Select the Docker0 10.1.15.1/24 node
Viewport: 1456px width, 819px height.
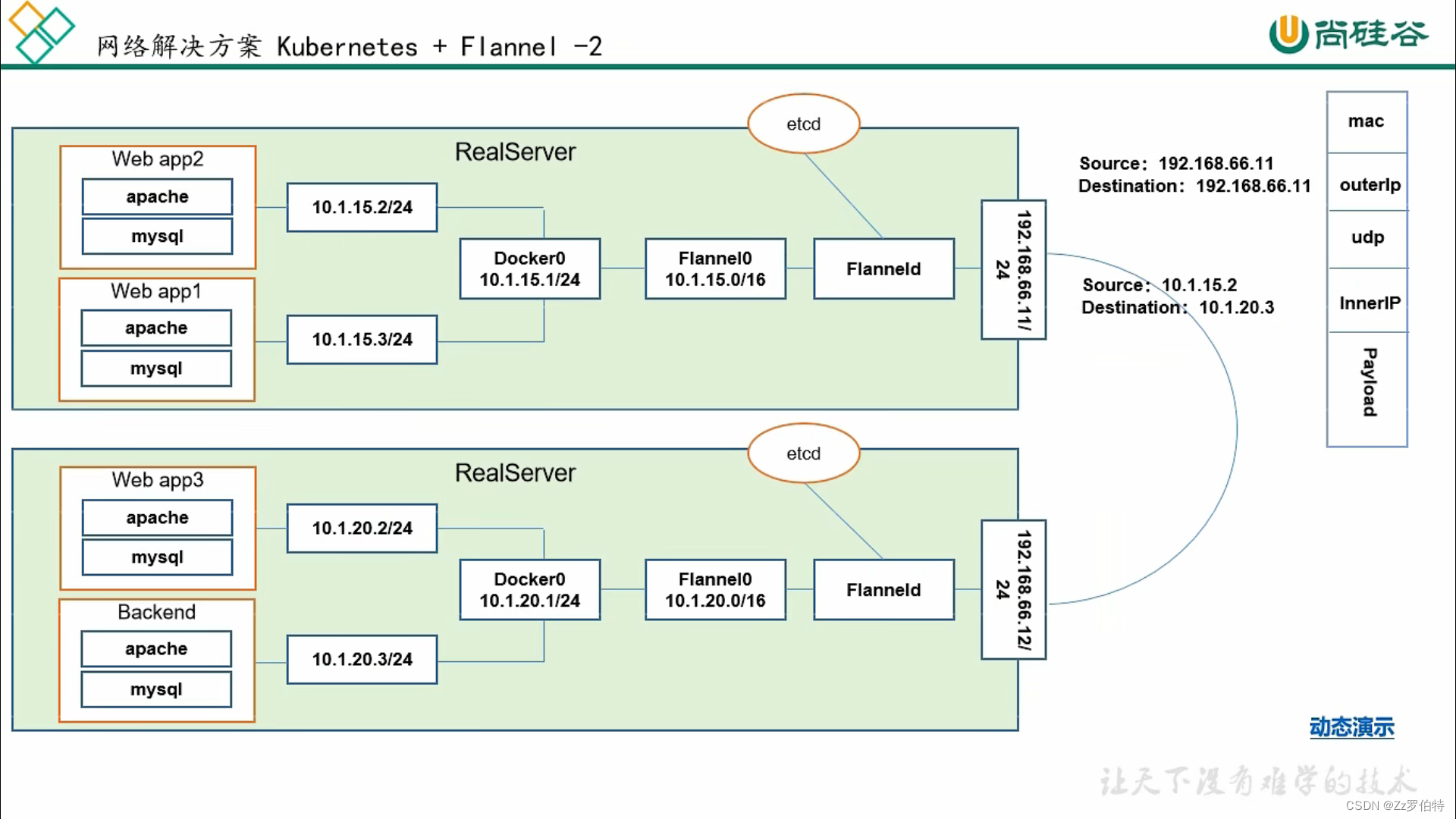pyautogui.click(x=529, y=268)
